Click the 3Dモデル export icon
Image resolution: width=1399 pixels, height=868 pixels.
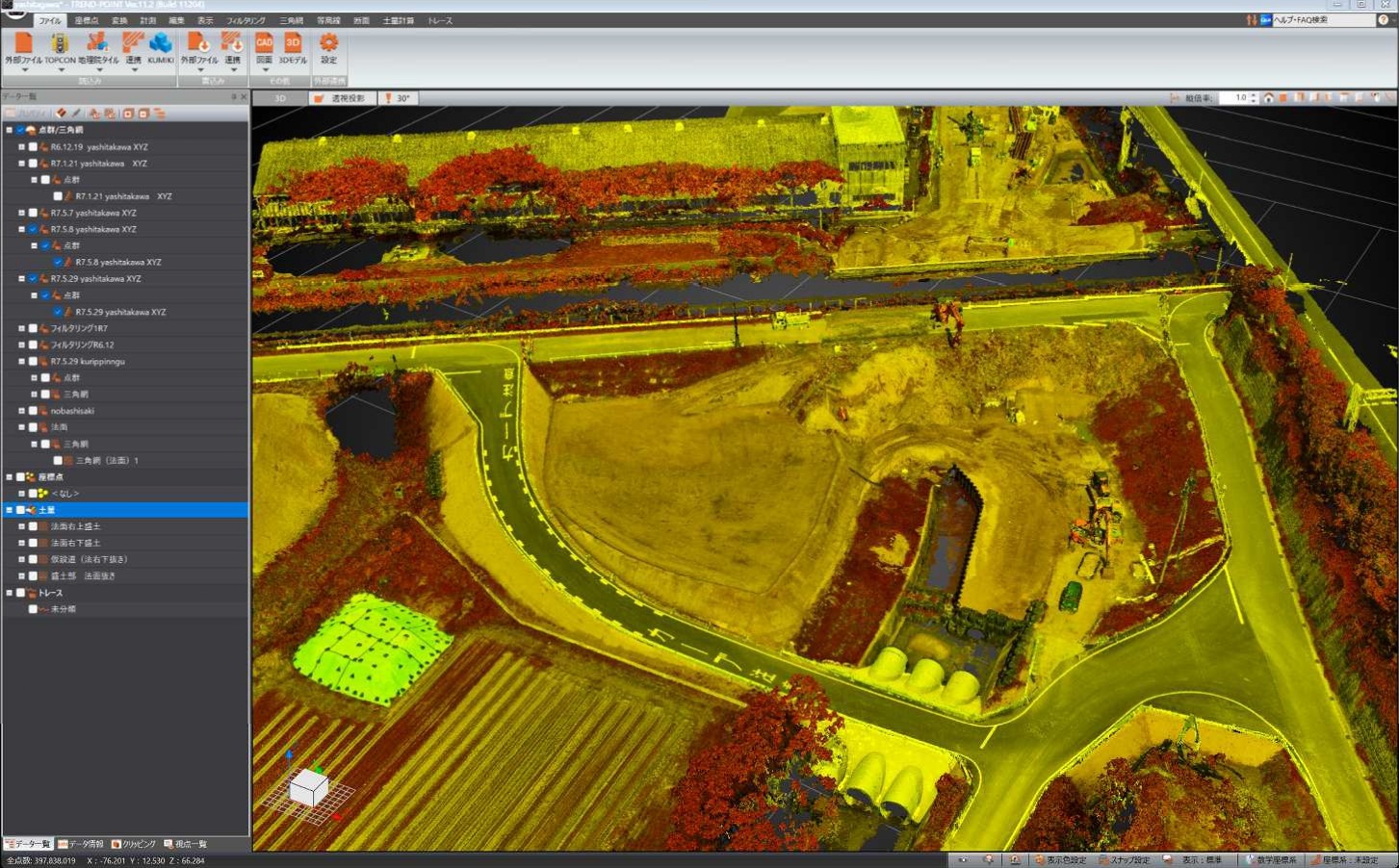293,48
